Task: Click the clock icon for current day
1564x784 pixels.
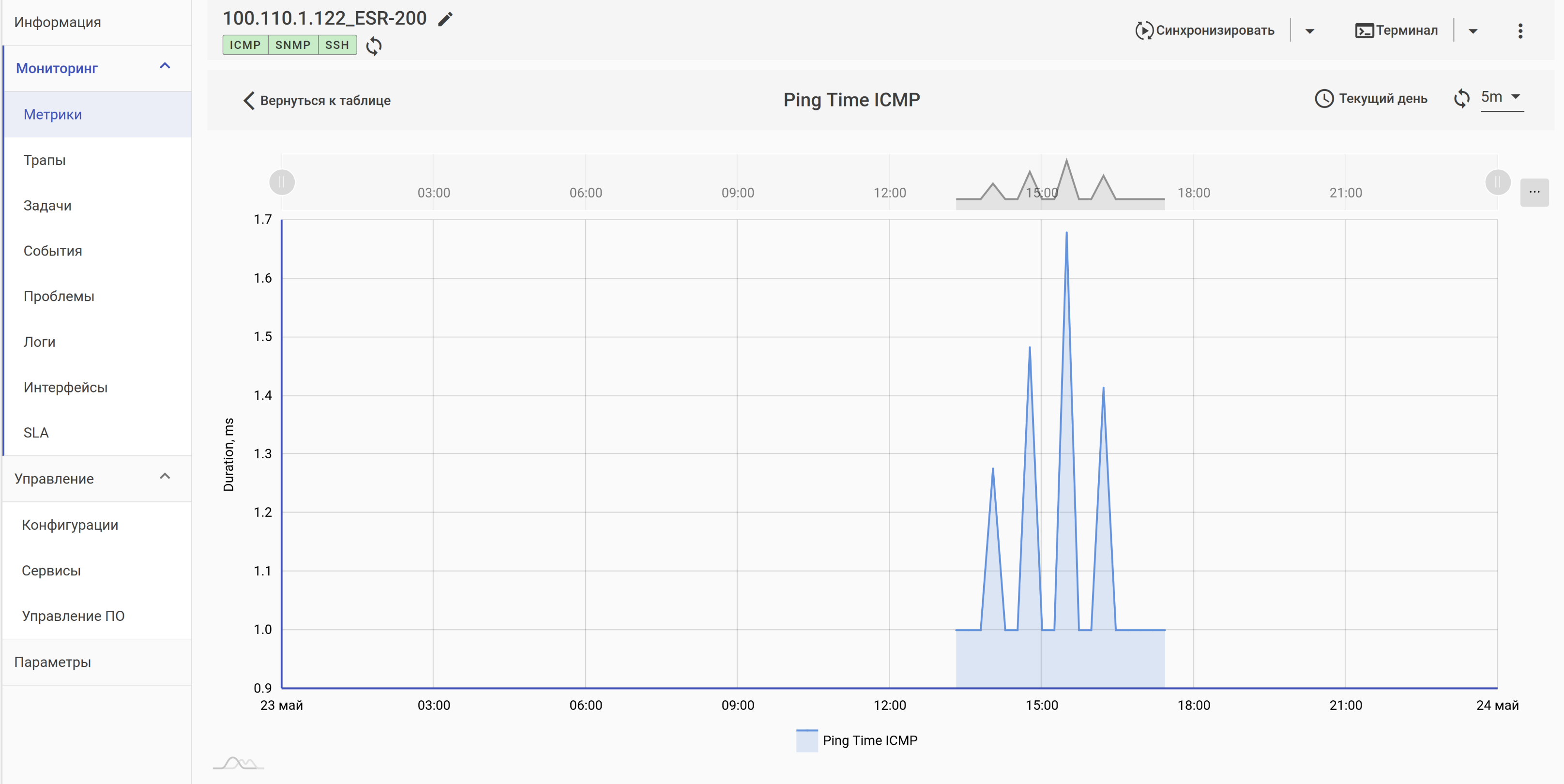Action: [x=1323, y=98]
